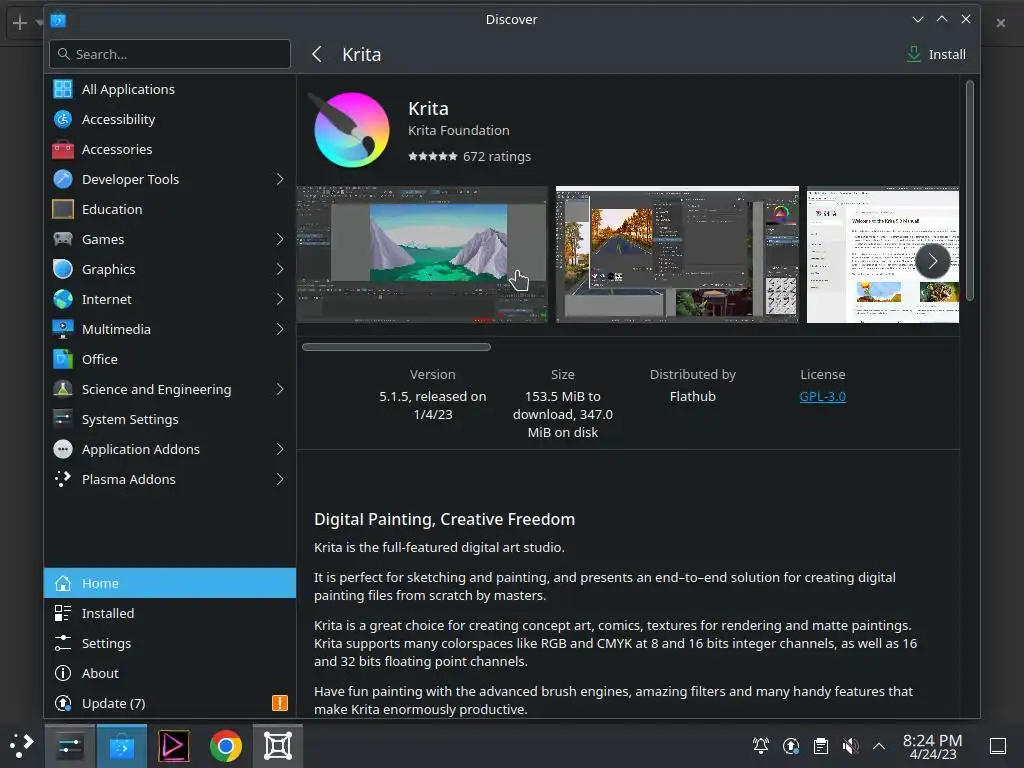Viewport: 1024px width, 768px height.
Task: Click the screenshot tool taskbar icon
Action: 278,746
